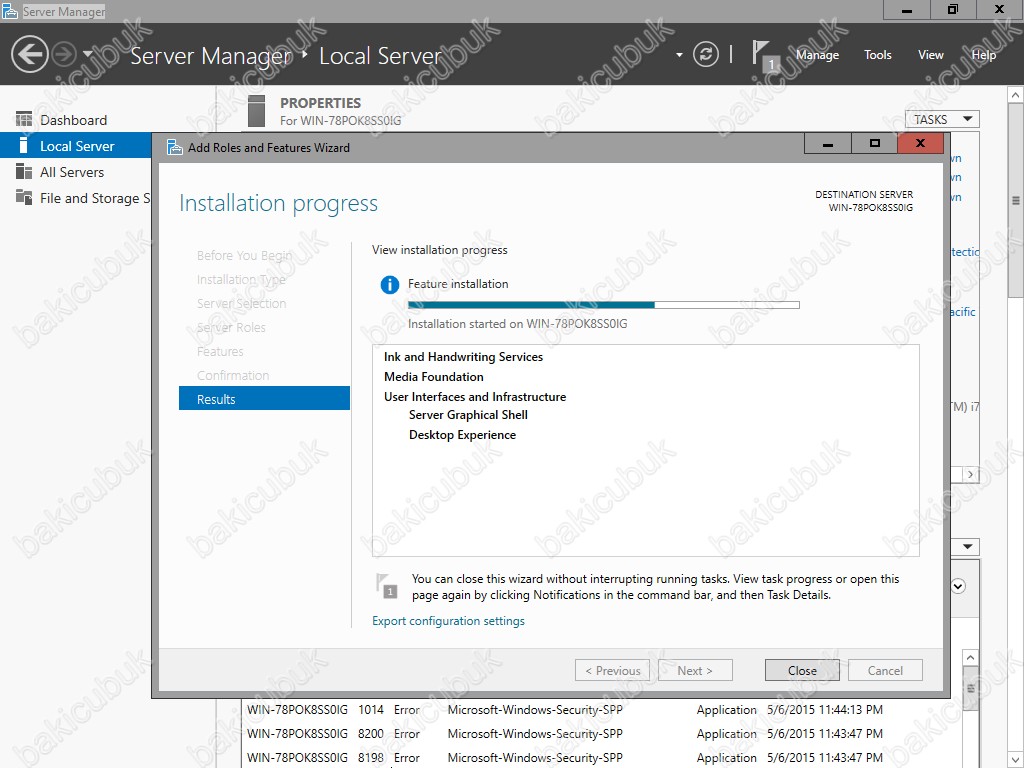Expand the circled chevron right of wizard

[958, 586]
